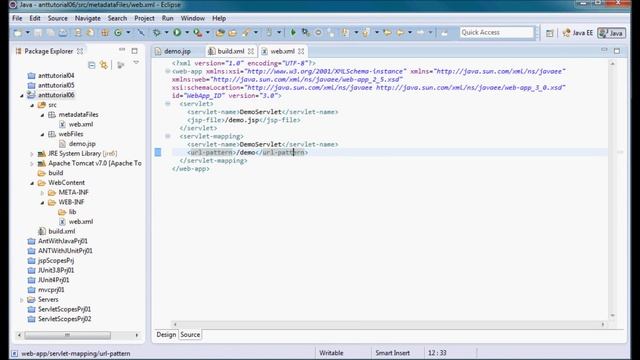Click the New file wizard icon
Screen dimensions: 640x360
coord(18,33)
